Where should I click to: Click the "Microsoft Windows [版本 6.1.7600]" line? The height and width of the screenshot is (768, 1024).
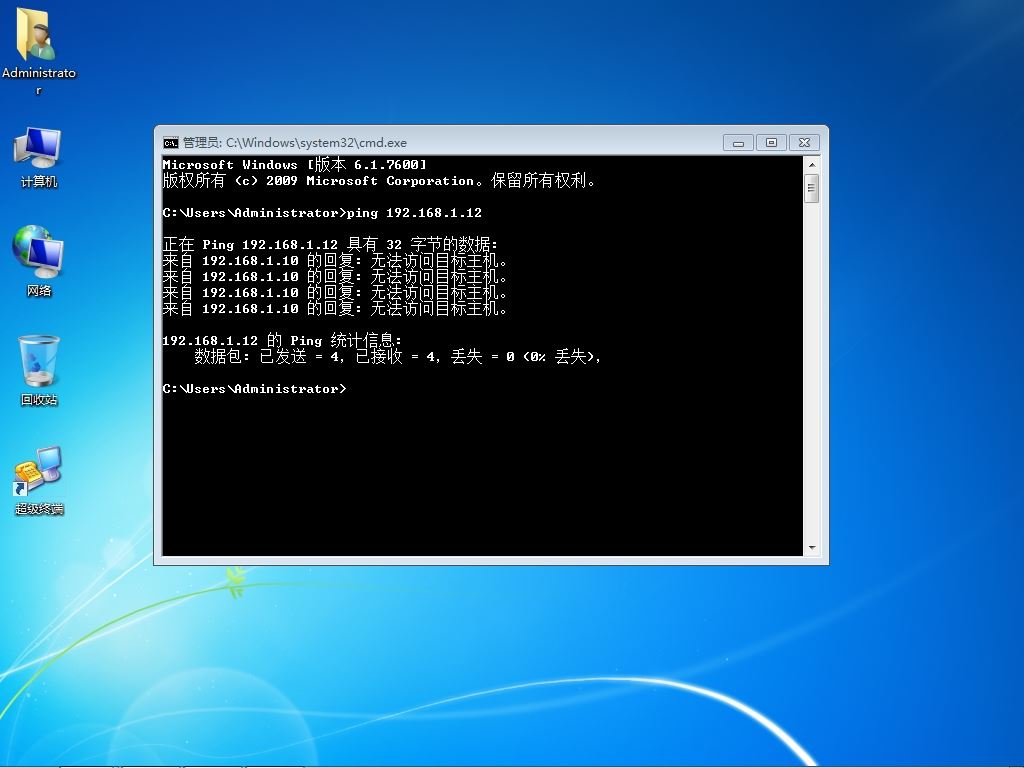point(295,165)
